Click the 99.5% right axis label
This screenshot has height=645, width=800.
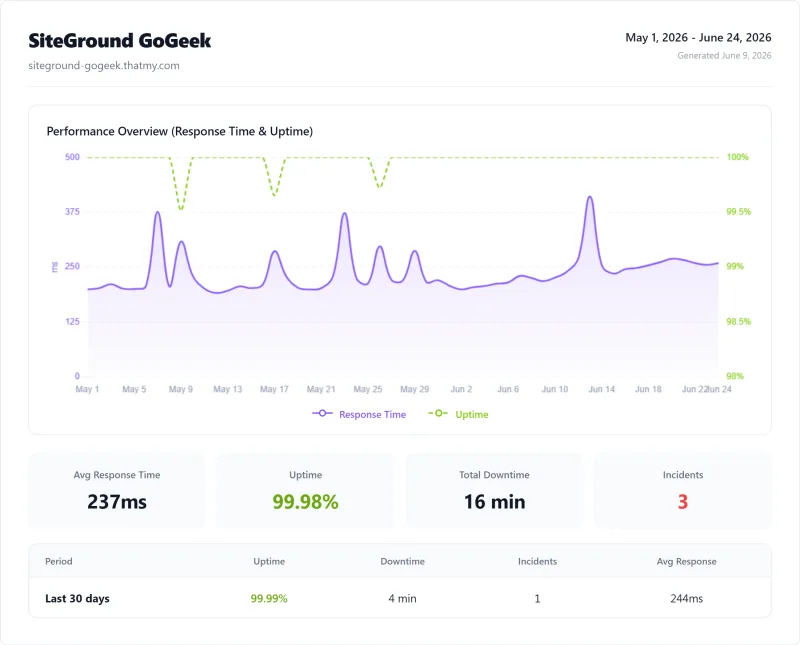pyautogui.click(x=738, y=212)
